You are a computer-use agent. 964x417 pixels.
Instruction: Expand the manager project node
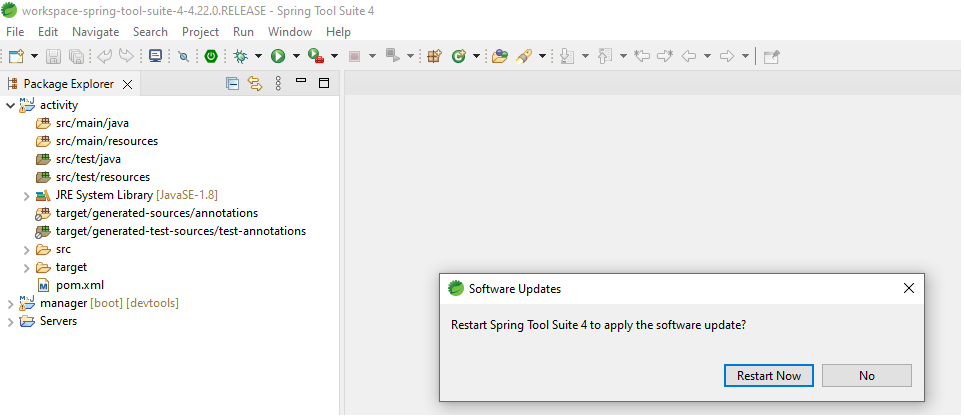(10, 304)
